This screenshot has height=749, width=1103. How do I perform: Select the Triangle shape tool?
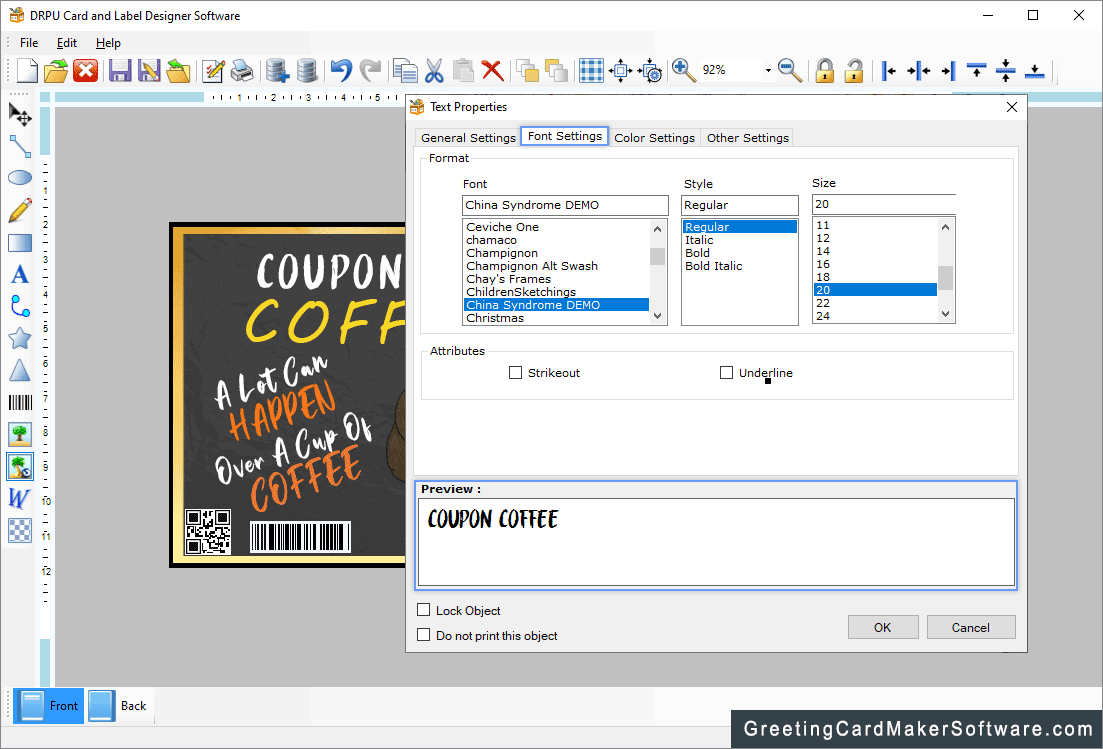click(20, 370)
